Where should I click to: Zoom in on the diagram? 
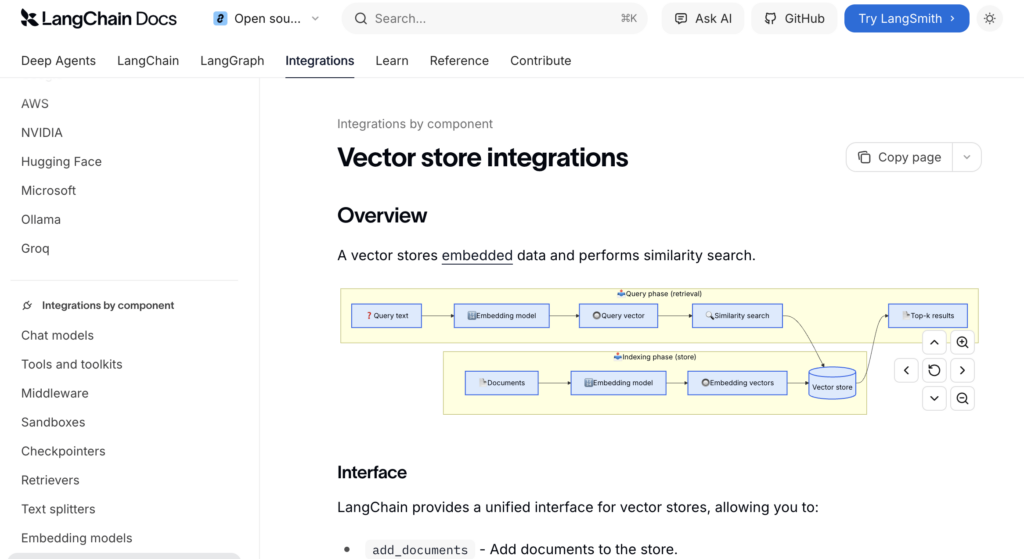[962, 342]
